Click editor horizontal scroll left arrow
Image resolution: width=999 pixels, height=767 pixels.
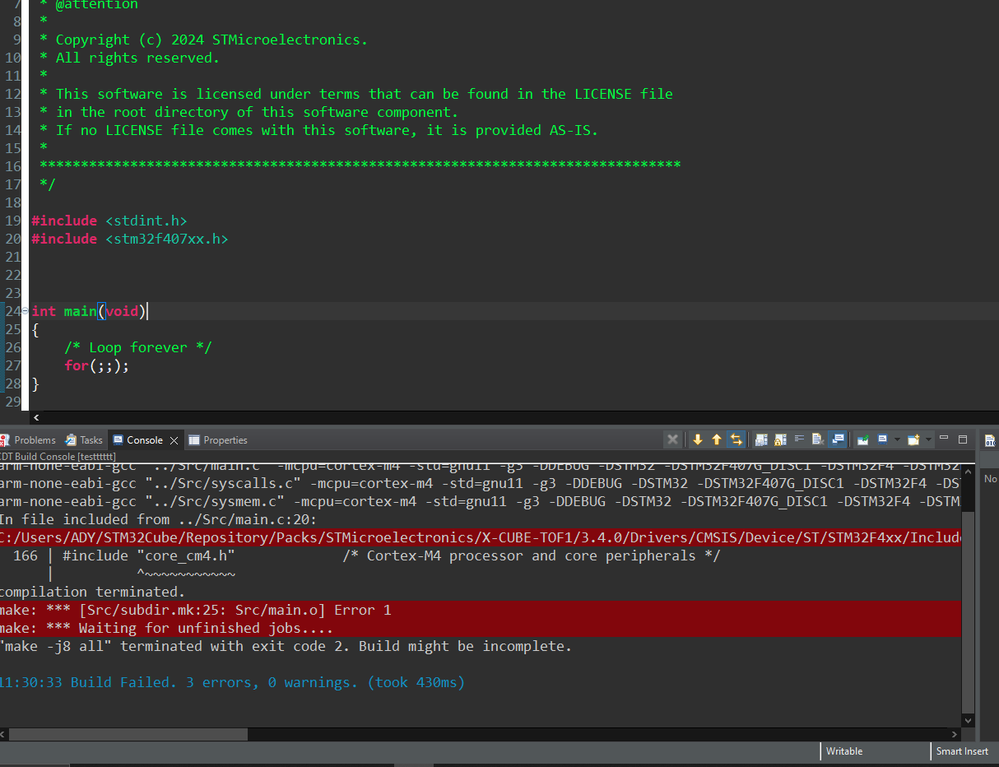[36, 418]
